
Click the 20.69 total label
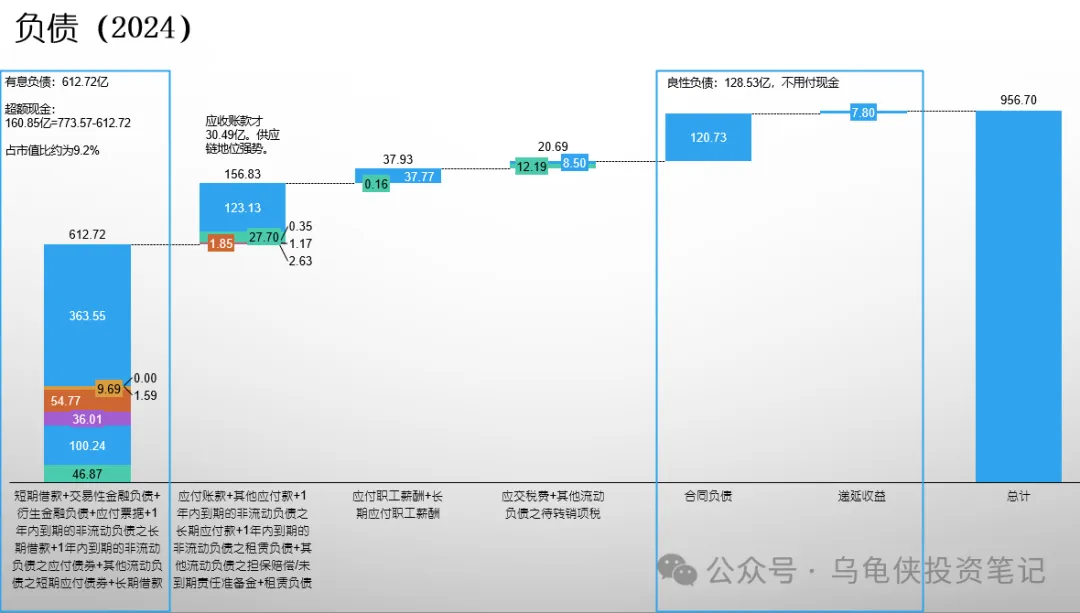(x=553, y=147)
